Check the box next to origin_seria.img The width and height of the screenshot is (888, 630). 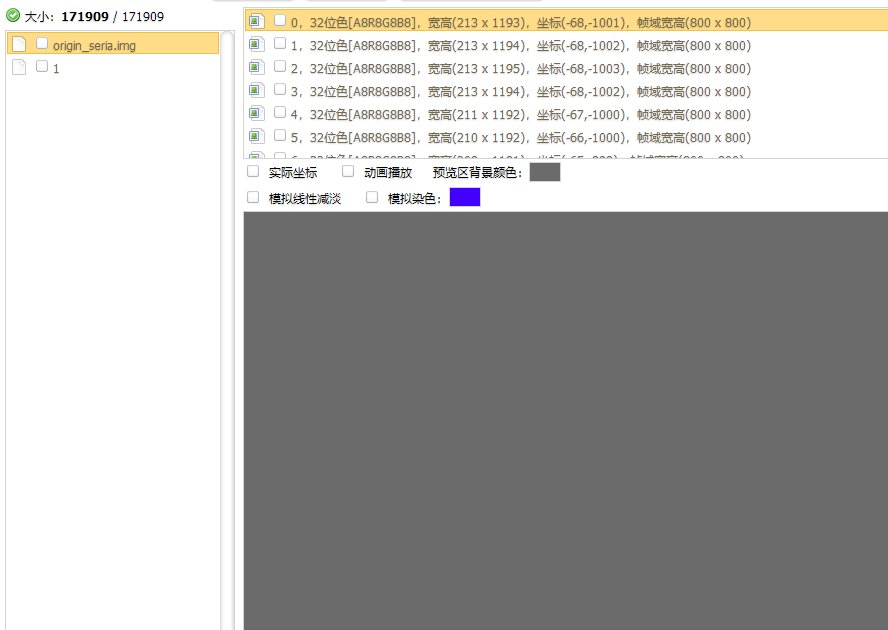(42, 44)
